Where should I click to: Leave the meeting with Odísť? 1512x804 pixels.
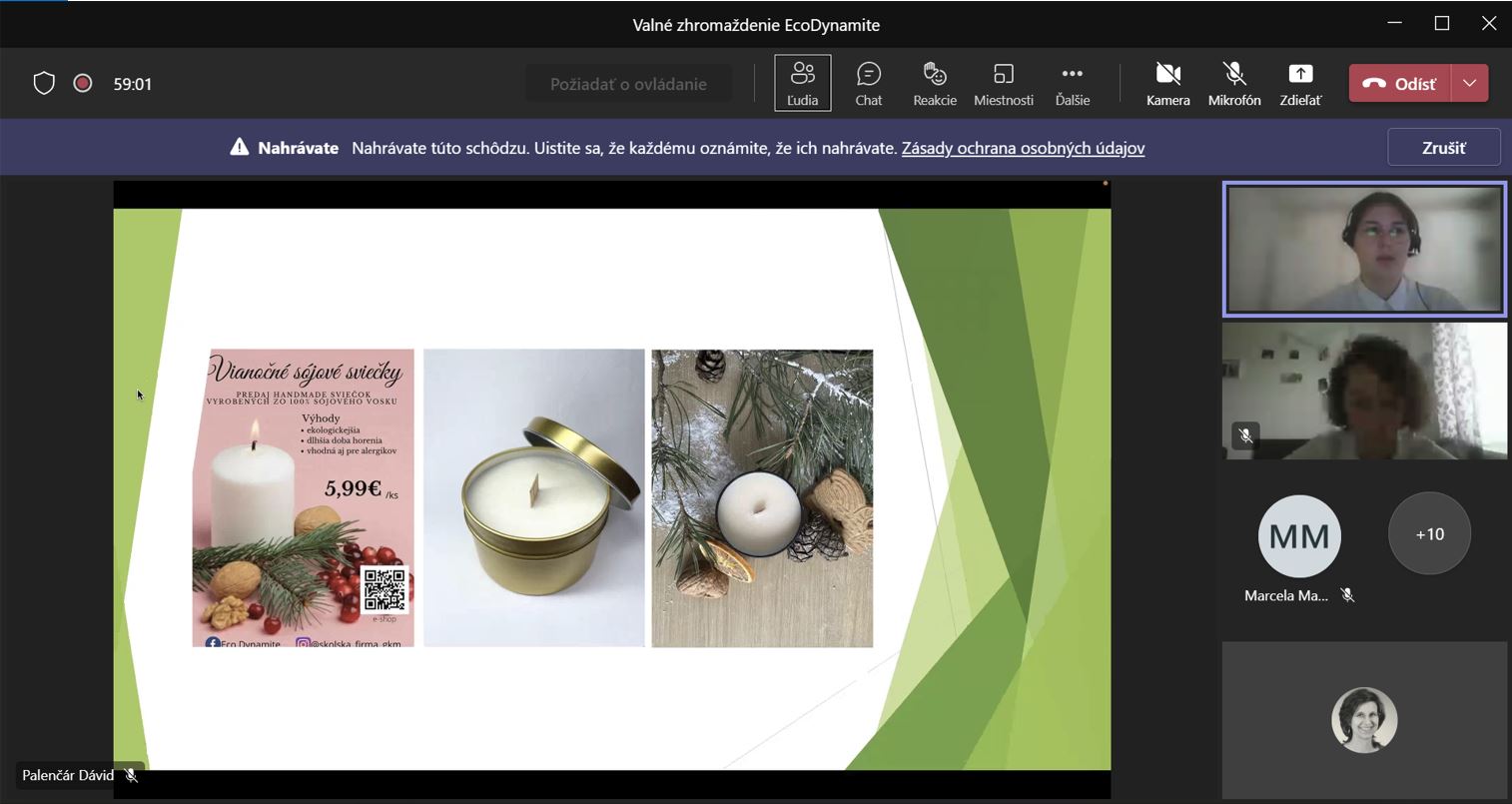tap(1399, 84)
